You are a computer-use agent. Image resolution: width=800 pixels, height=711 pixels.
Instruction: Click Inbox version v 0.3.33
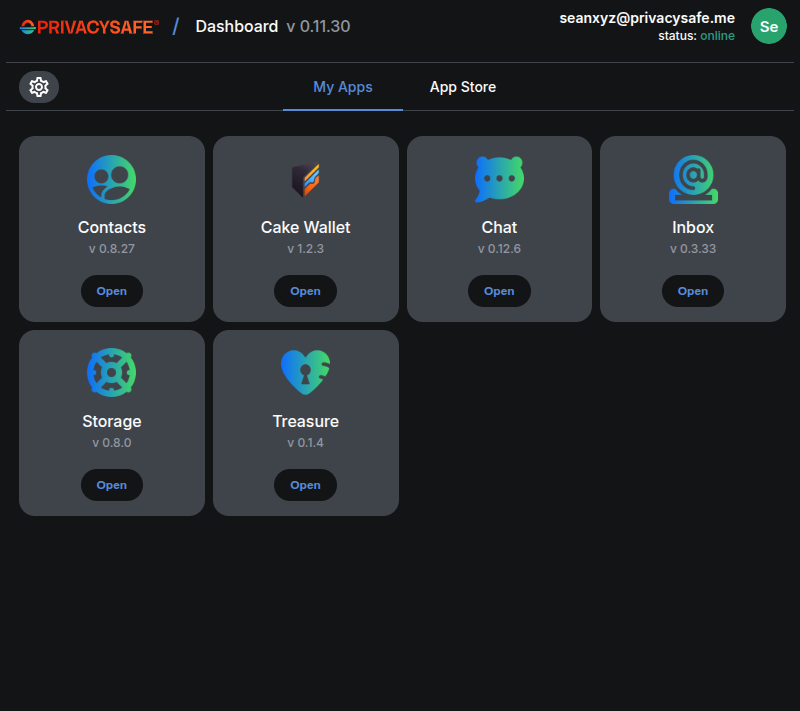click(x=693, y=249)
